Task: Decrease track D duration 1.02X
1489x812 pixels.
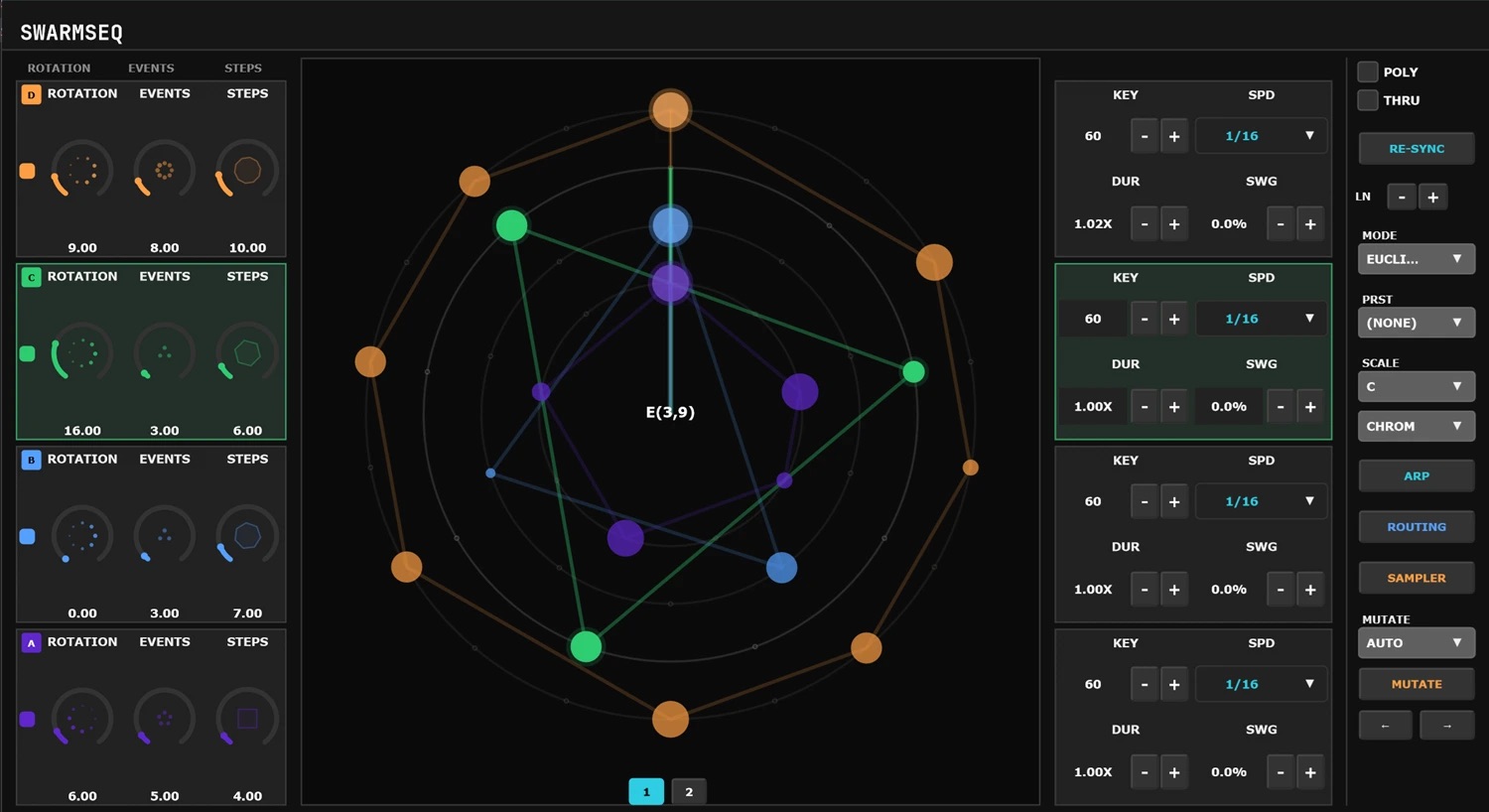Action: click(x=1145, y=224)
